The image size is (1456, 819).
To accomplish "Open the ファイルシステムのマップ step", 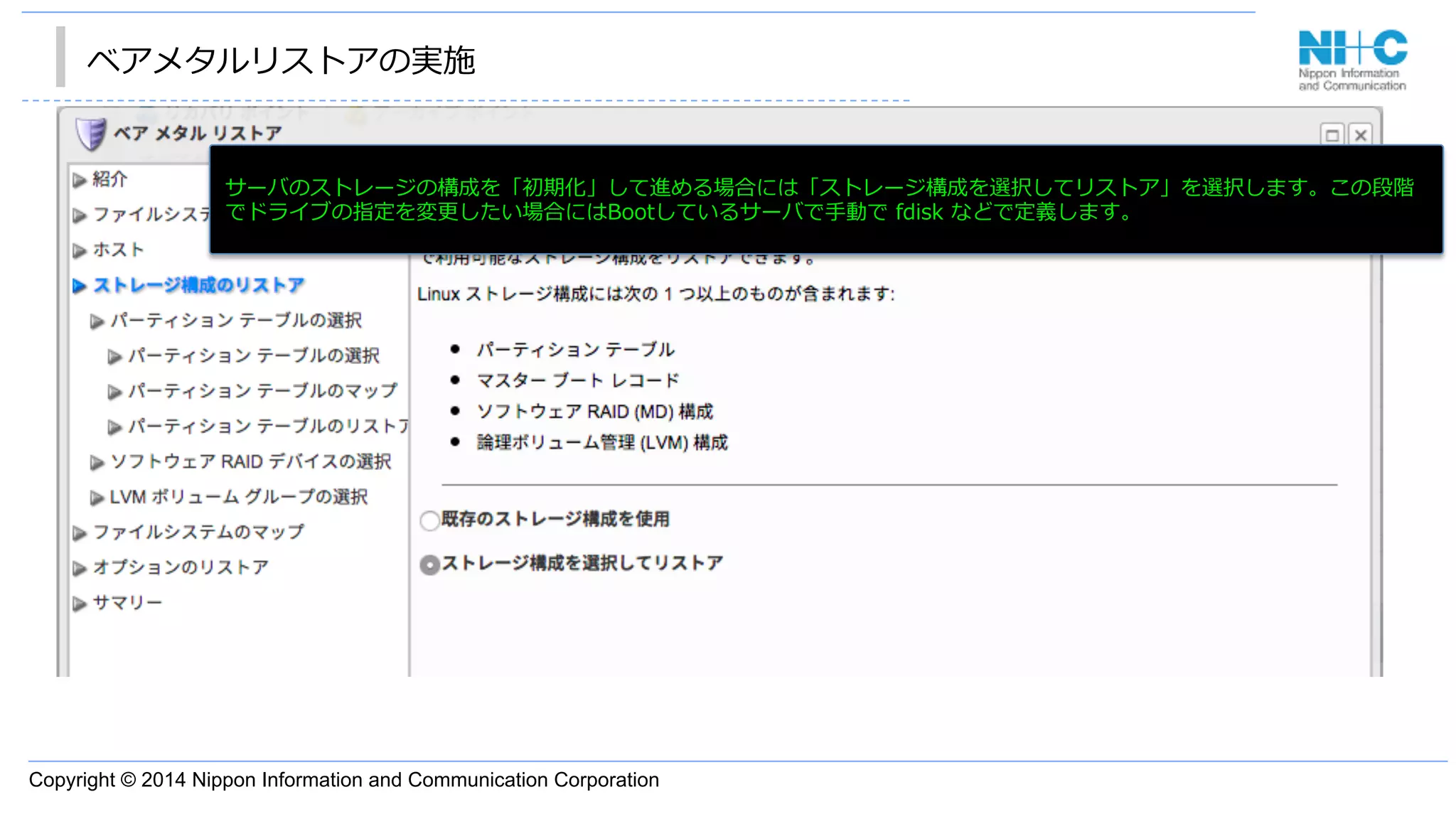I will coord(198,532).
